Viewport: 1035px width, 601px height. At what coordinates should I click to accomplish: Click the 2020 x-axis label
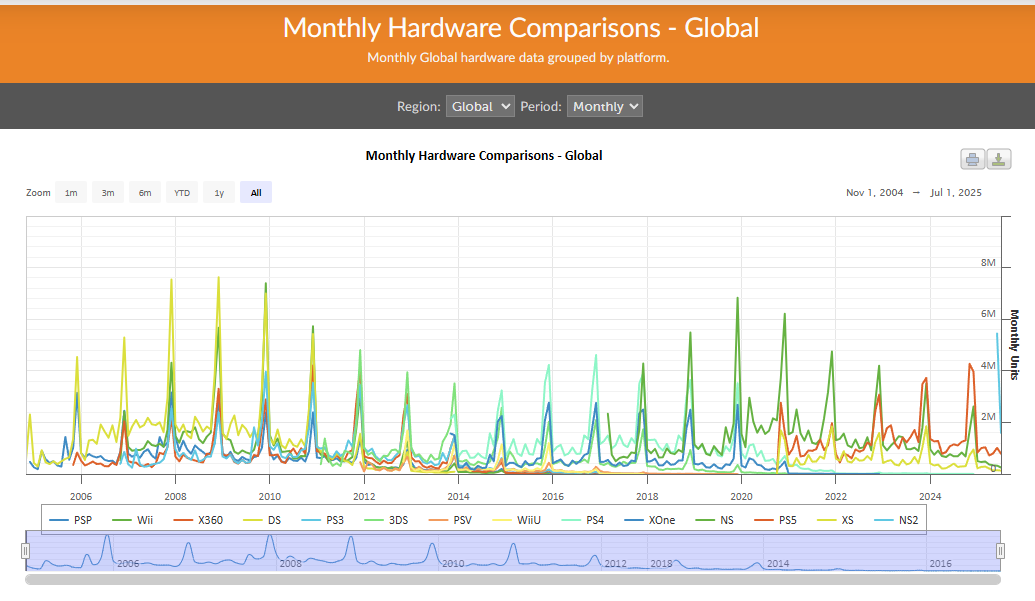click(x=741, y=496)
